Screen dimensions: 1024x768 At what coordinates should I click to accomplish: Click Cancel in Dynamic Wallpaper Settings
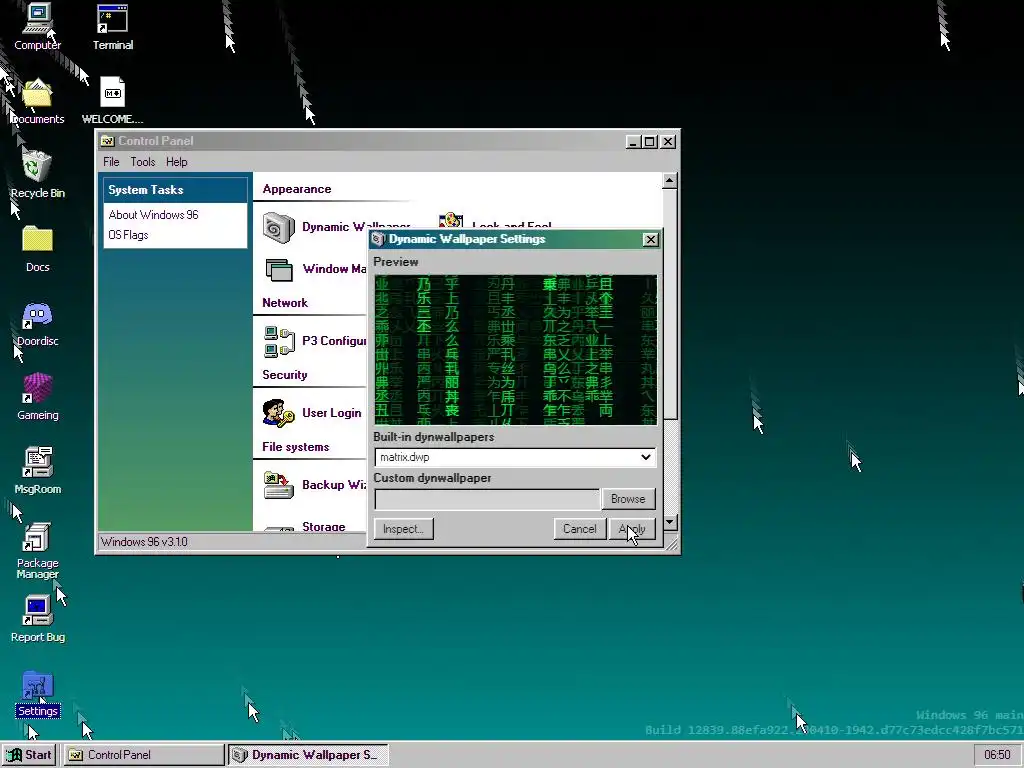(579, 529)
